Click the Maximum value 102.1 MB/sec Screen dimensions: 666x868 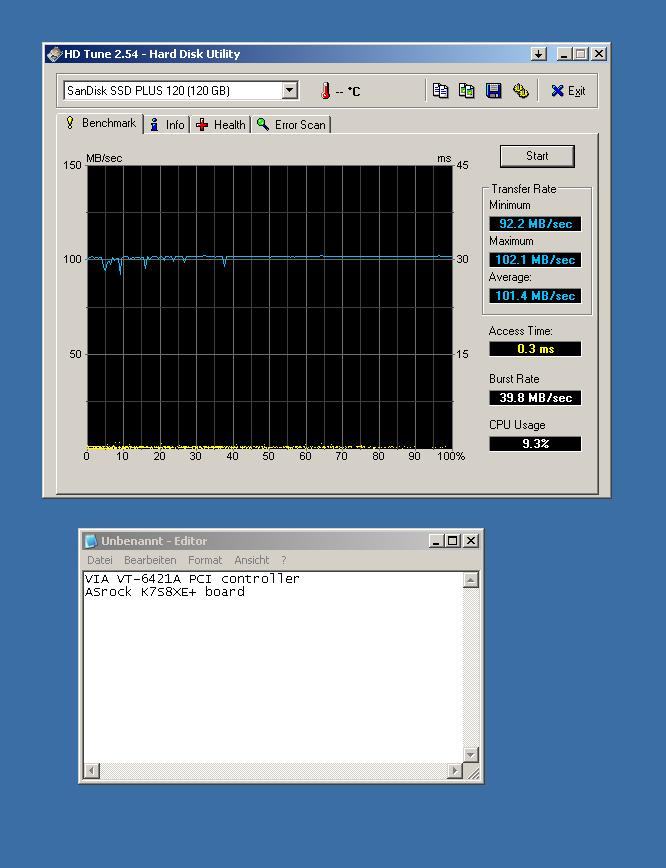[x=535, y=260]
